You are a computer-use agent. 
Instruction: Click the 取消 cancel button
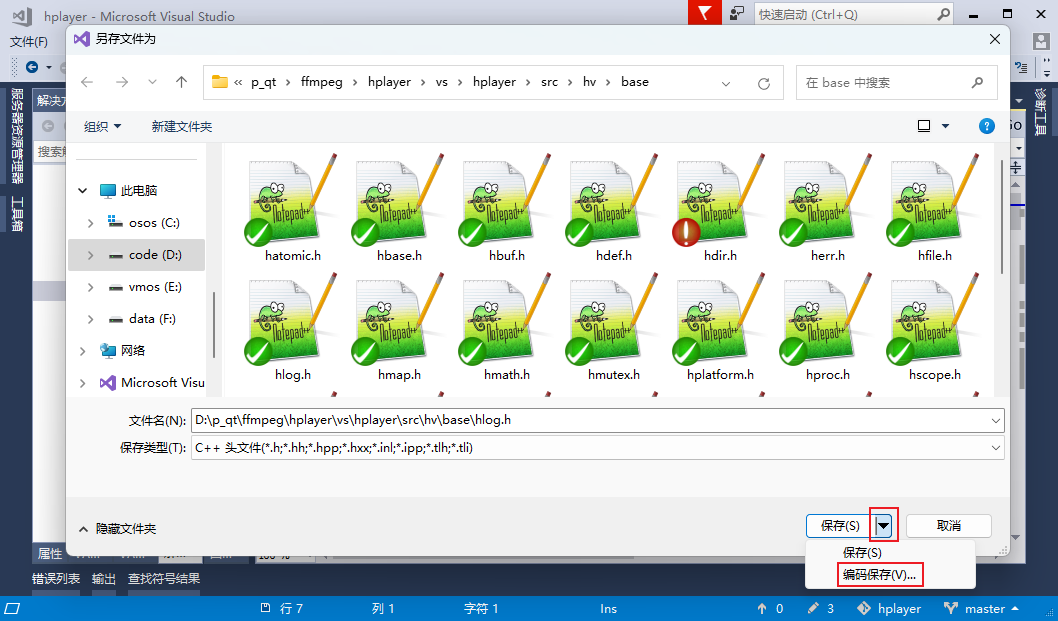tap(949, 526)
